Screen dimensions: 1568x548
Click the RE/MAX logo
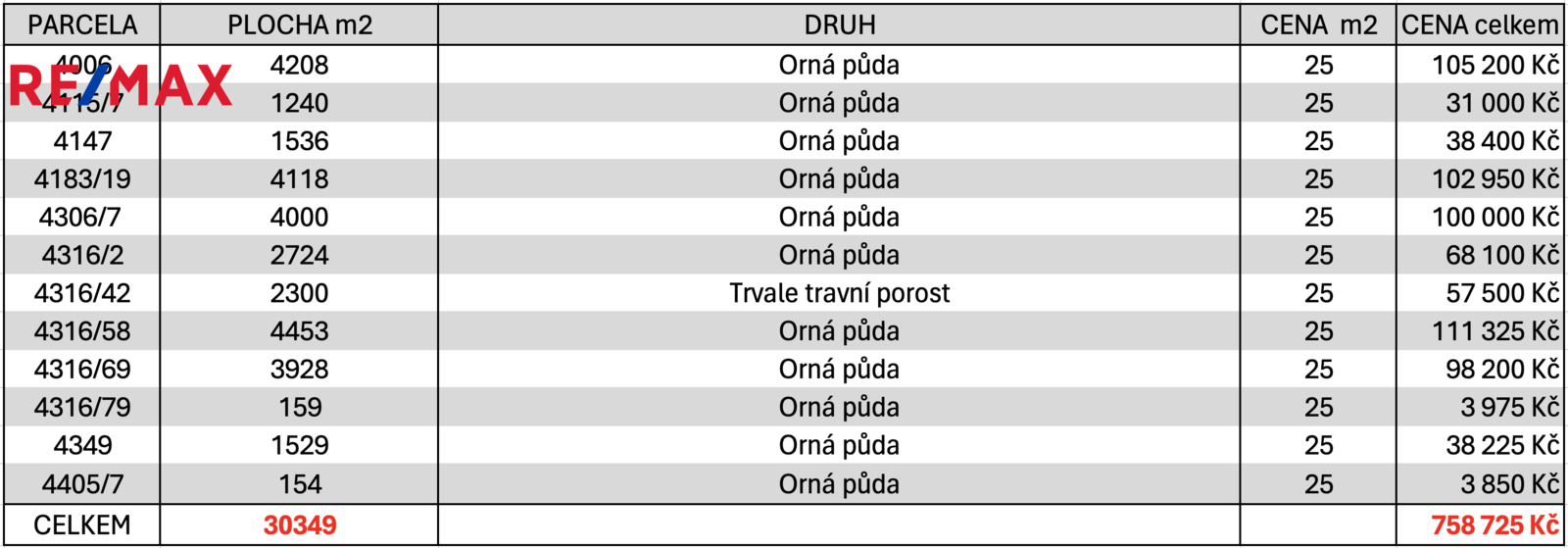tap(121, 85)
